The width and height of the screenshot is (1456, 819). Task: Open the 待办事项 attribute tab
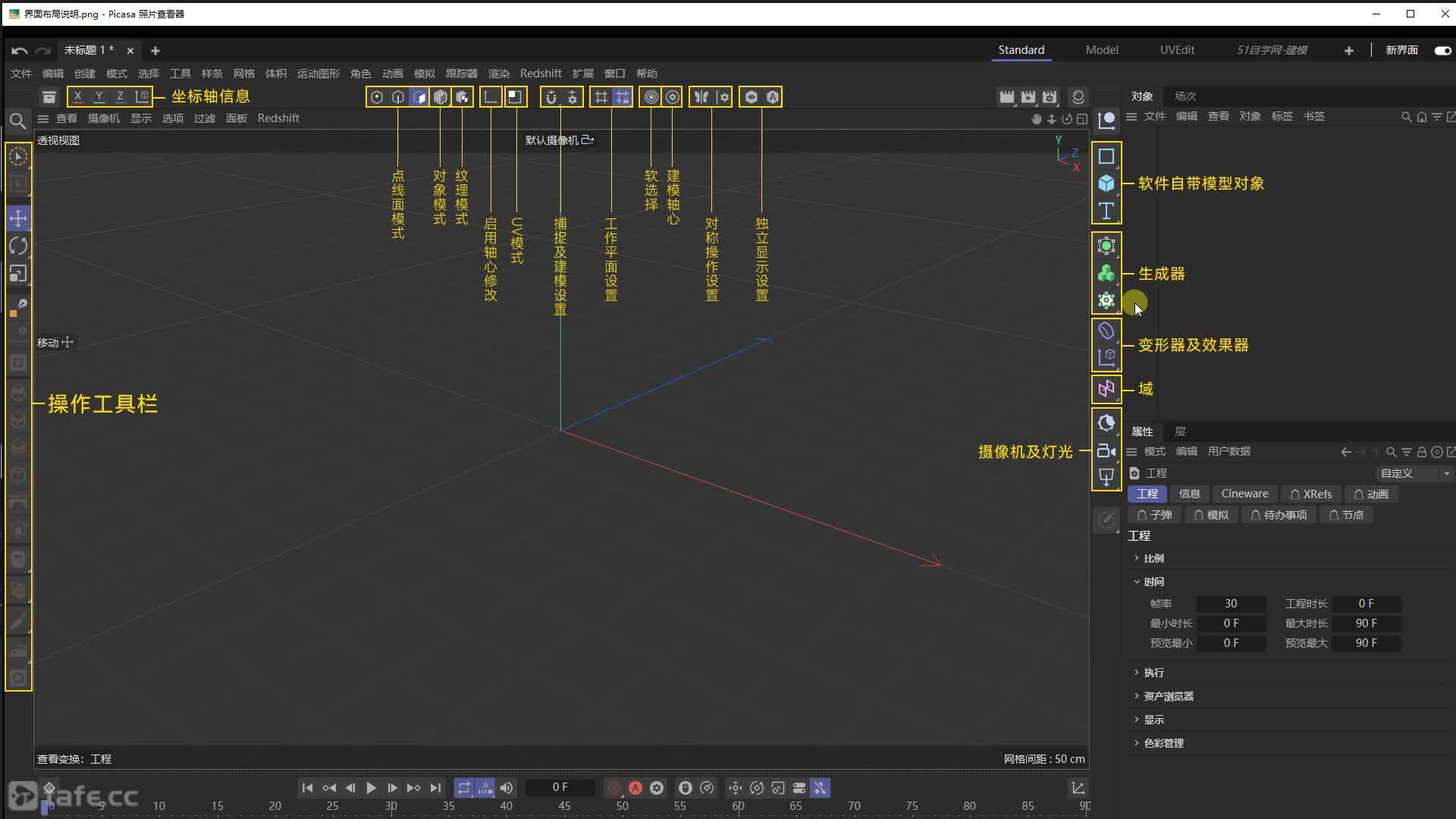click(x=1279, y=515)
